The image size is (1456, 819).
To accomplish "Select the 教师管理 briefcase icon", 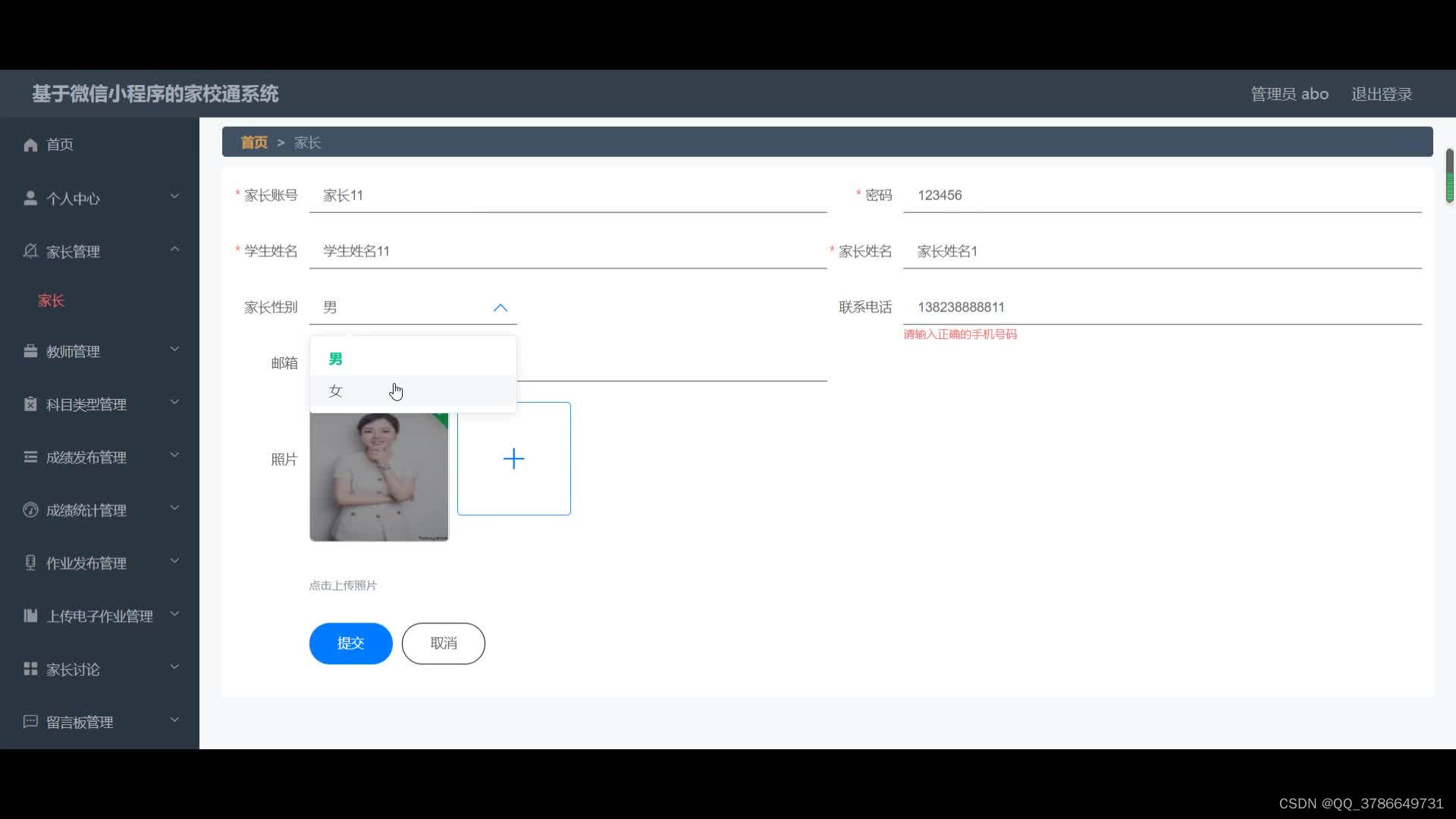I will pos(30,350).
